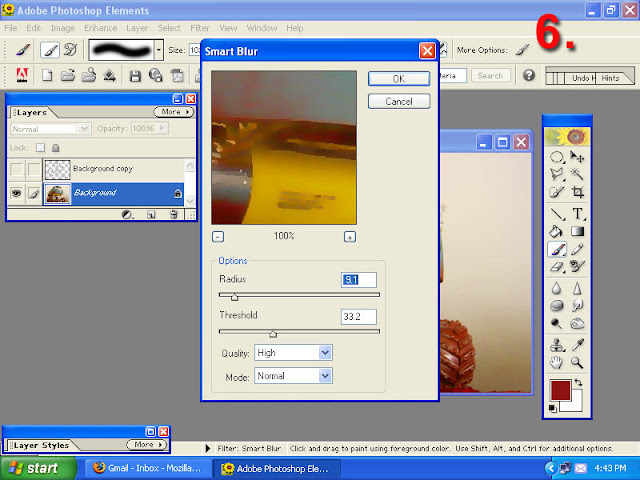Open the Mode dropdown in Smart Blur

(x=325, y=376)
